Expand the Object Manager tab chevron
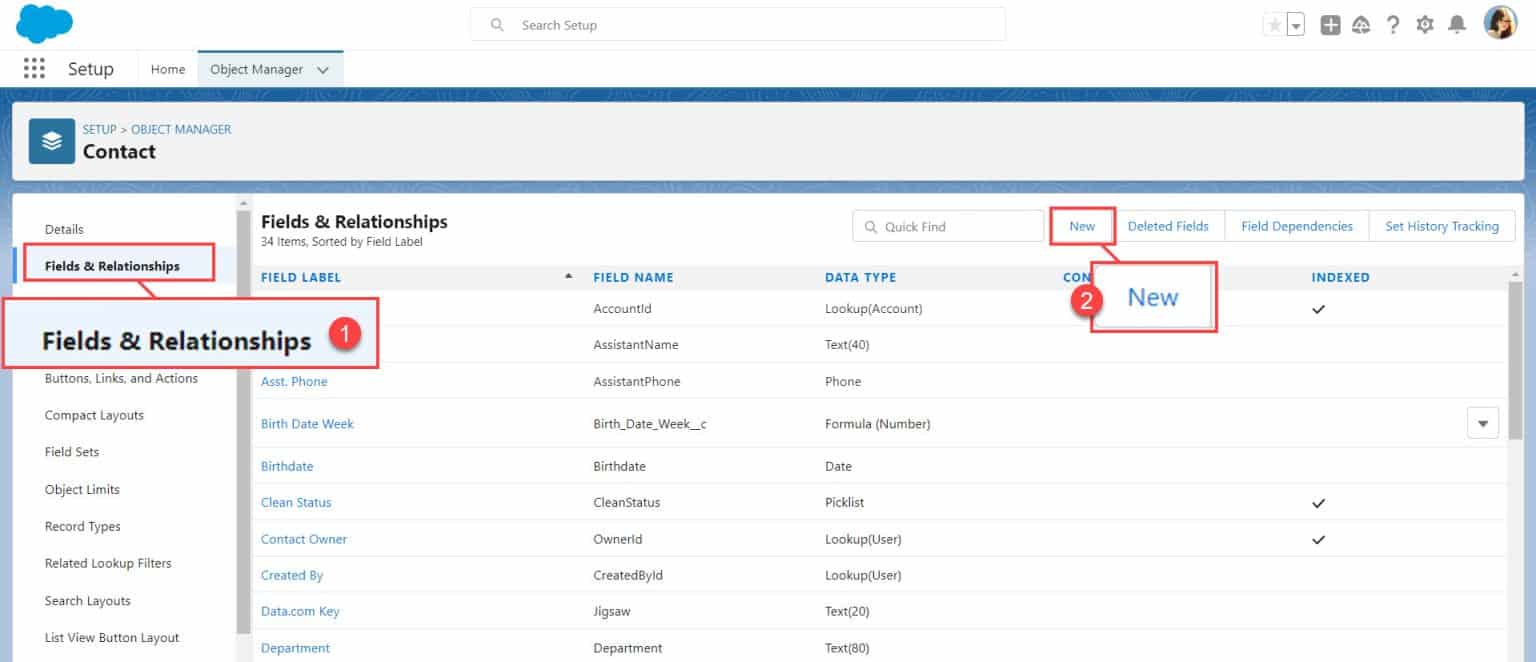The height and width of the screenshot is (662, 1536). [323, 70]
